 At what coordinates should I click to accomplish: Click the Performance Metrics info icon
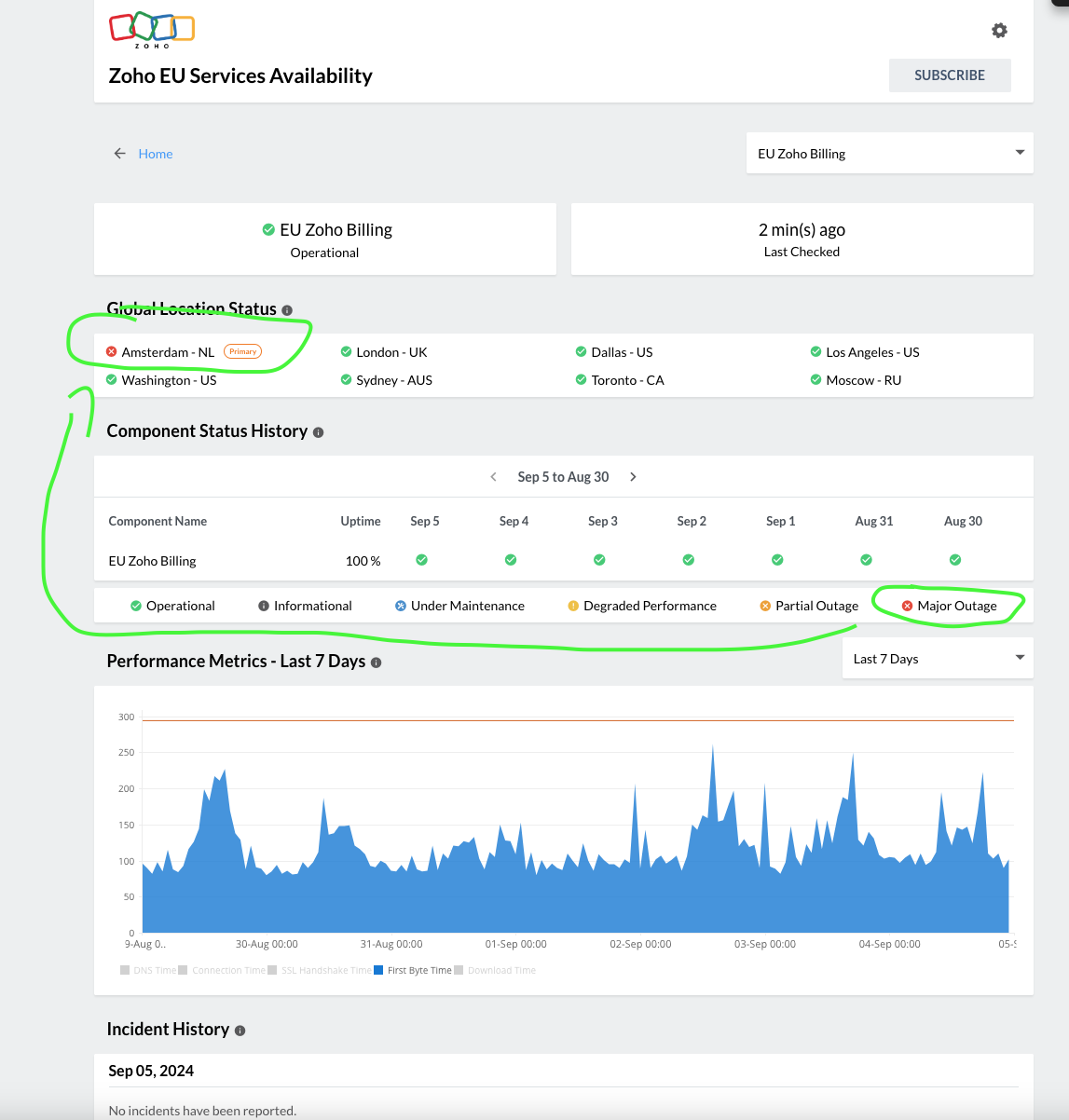(377, 662)
